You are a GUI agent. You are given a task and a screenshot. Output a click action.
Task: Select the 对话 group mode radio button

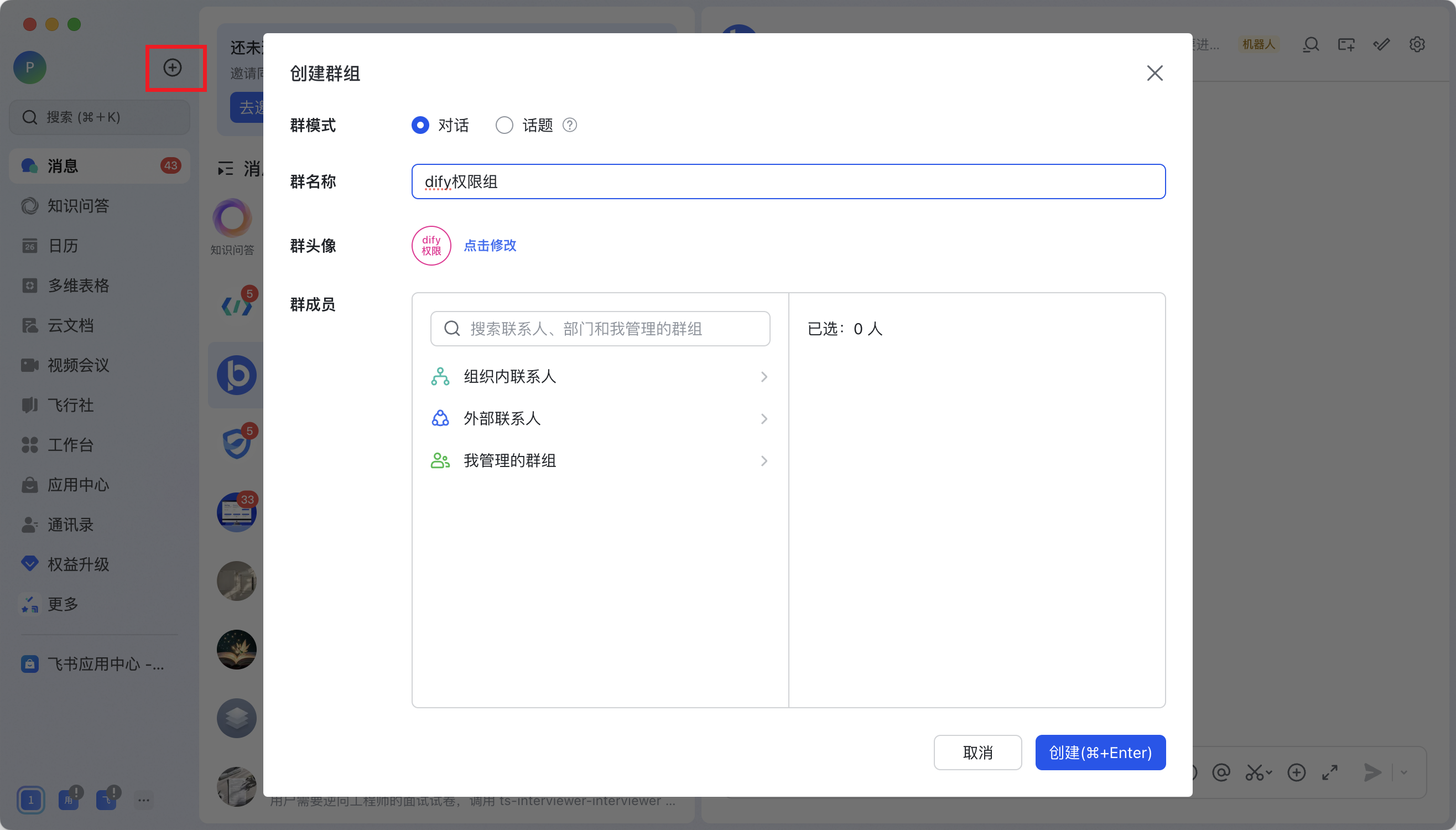point(420,125)
